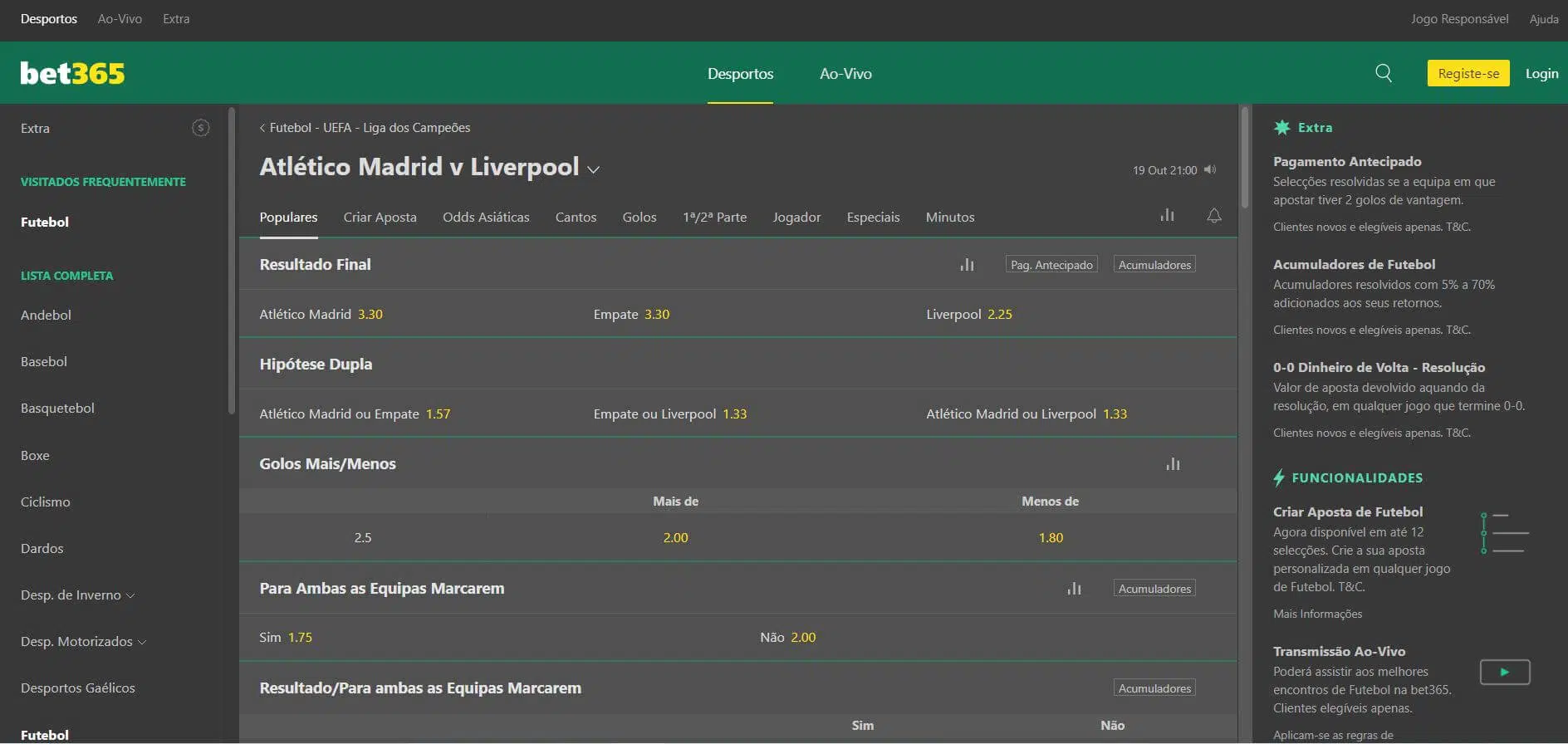Select Sim at 1.75
1568x744 pixels.
point(286,637)
